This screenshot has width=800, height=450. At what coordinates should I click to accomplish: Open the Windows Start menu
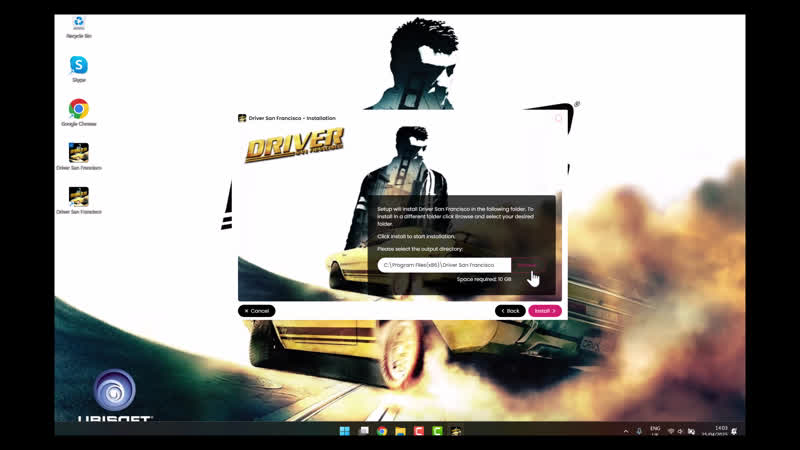pyautogui.click(x=345, y=431)
